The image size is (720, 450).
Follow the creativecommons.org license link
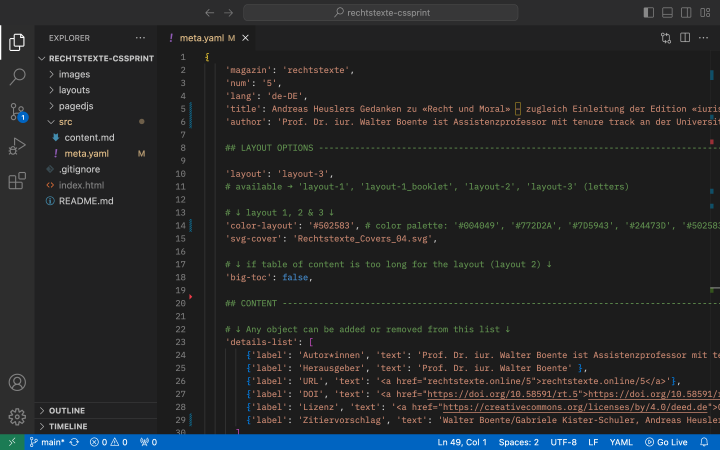(x=575, y=407)
